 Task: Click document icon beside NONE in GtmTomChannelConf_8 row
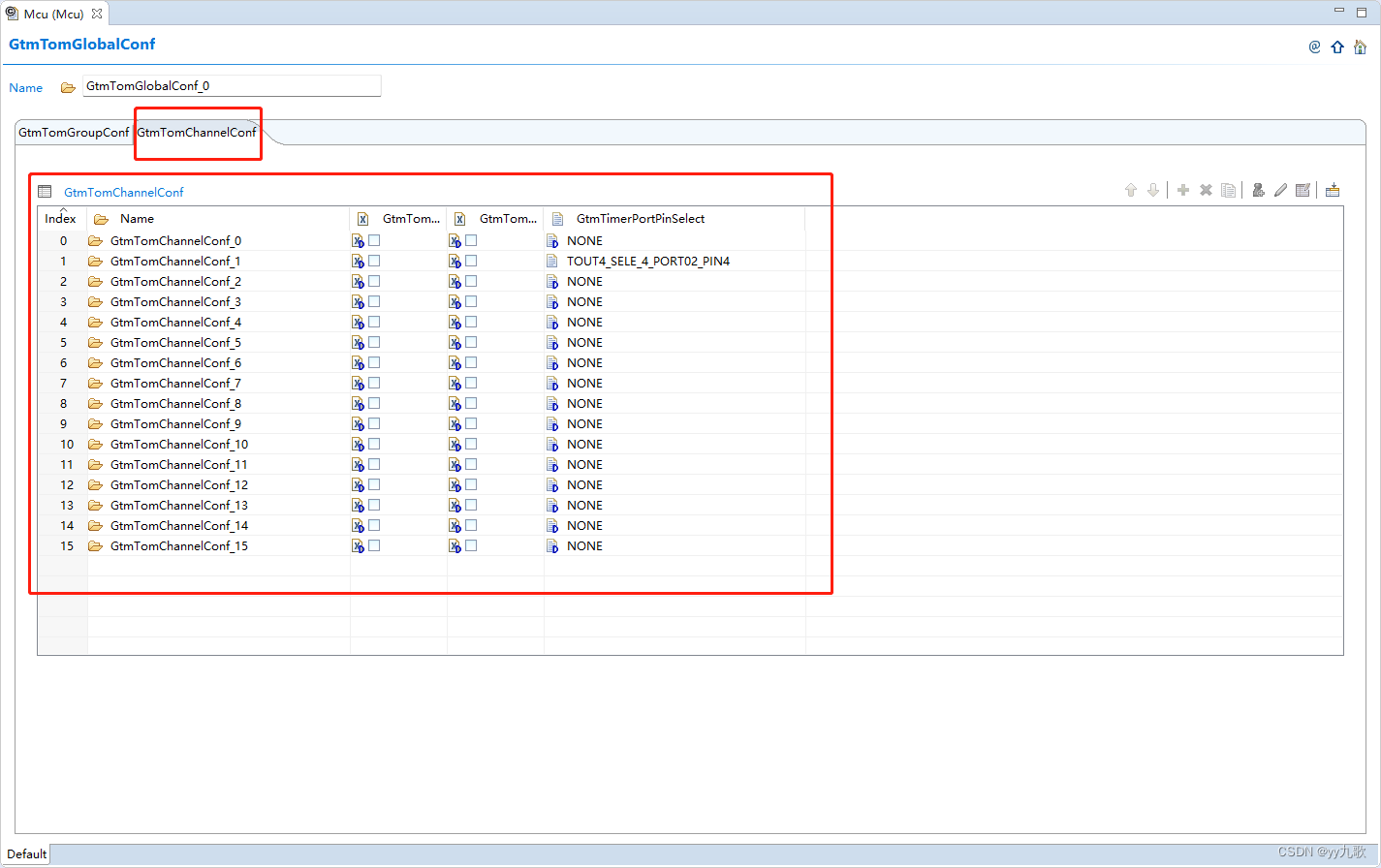(552, 403)
